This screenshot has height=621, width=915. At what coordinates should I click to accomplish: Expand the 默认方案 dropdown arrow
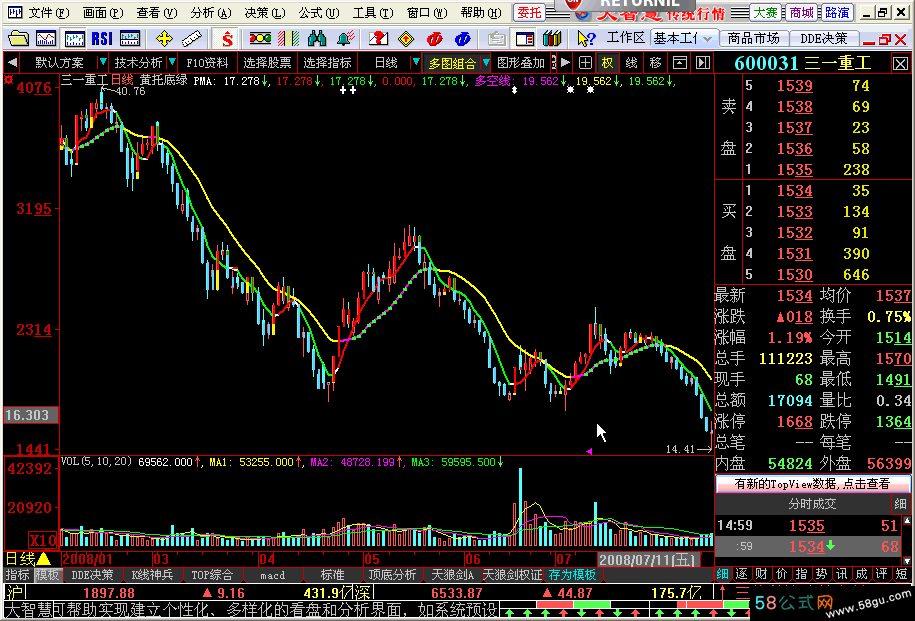click(x=103, y=62)
